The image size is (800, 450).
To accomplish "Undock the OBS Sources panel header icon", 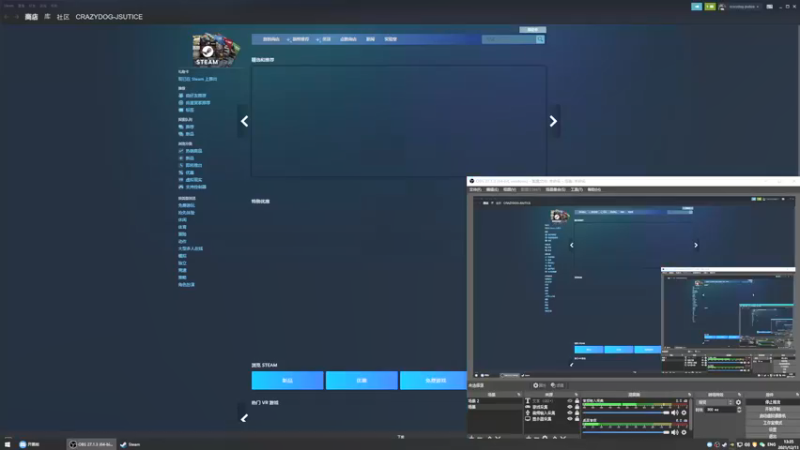I will pos(577,394).
